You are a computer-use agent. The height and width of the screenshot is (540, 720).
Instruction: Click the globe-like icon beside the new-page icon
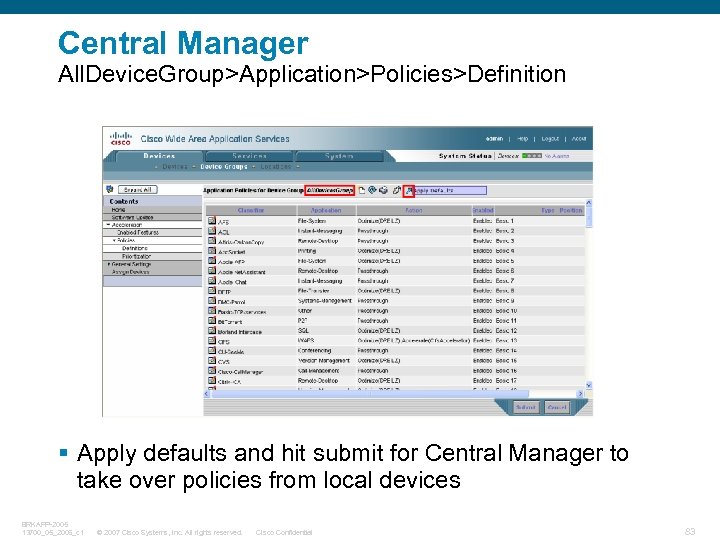[372, 190]
